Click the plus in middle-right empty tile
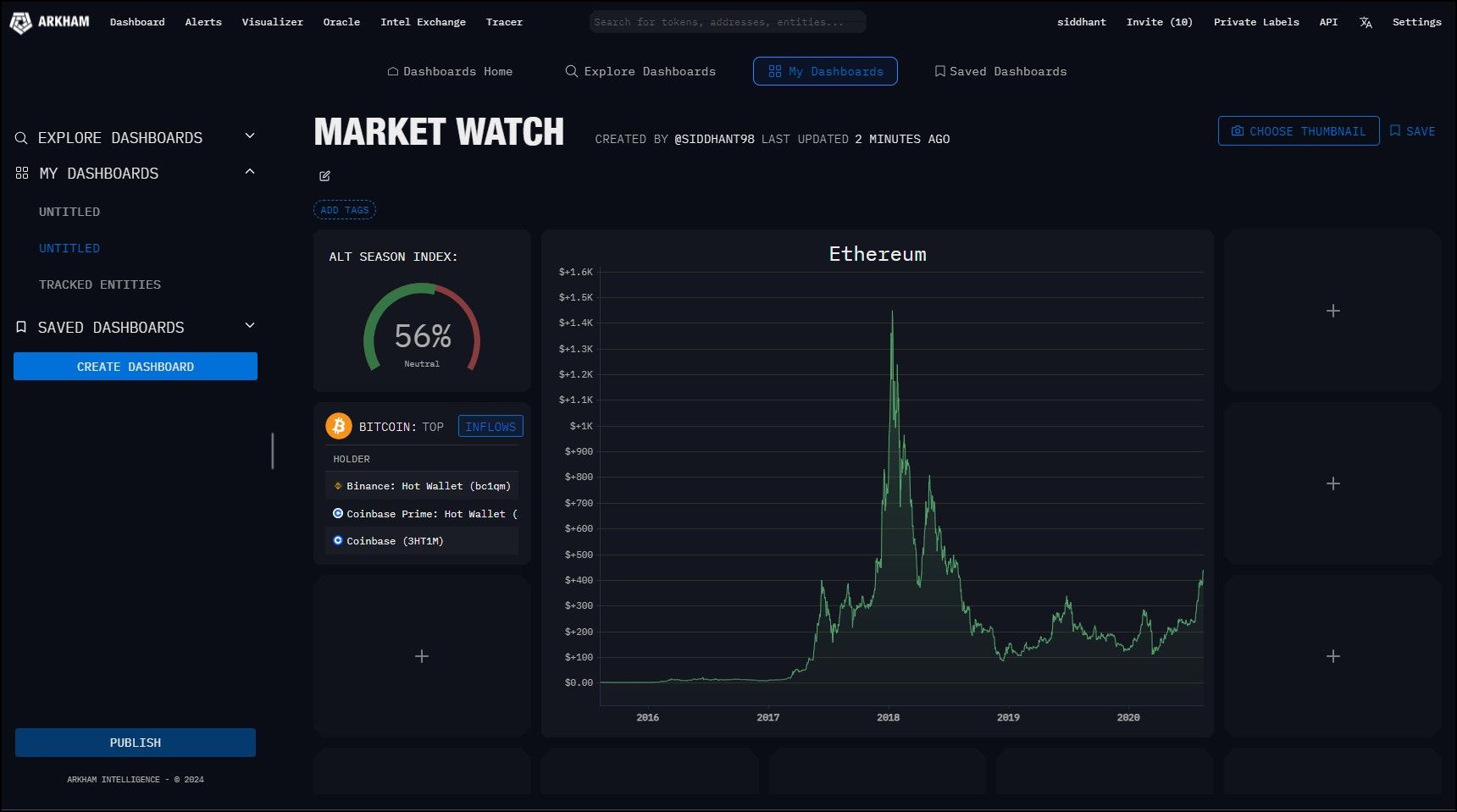This screenshot has width=1457, height=812. (1332, 483)
